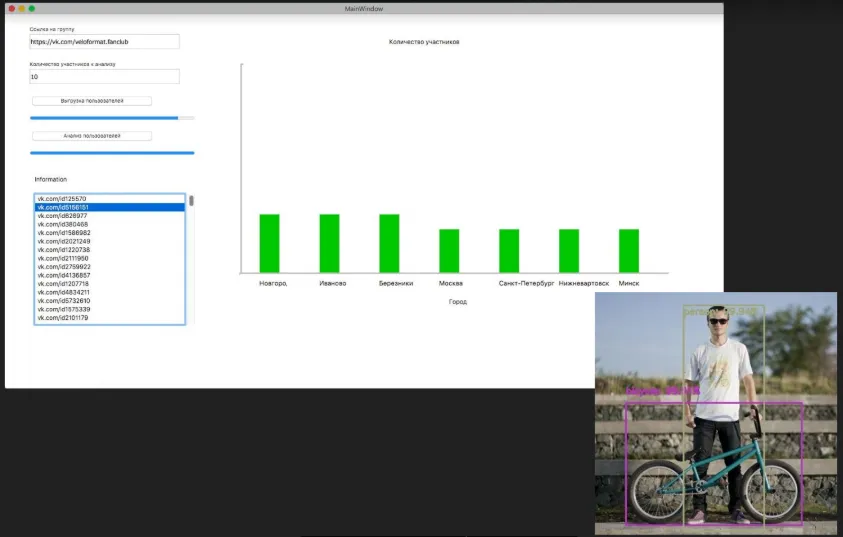Click the Information list scrollbar handle
The width and height of the screenshot is (843, 537).
click(191, 201)
